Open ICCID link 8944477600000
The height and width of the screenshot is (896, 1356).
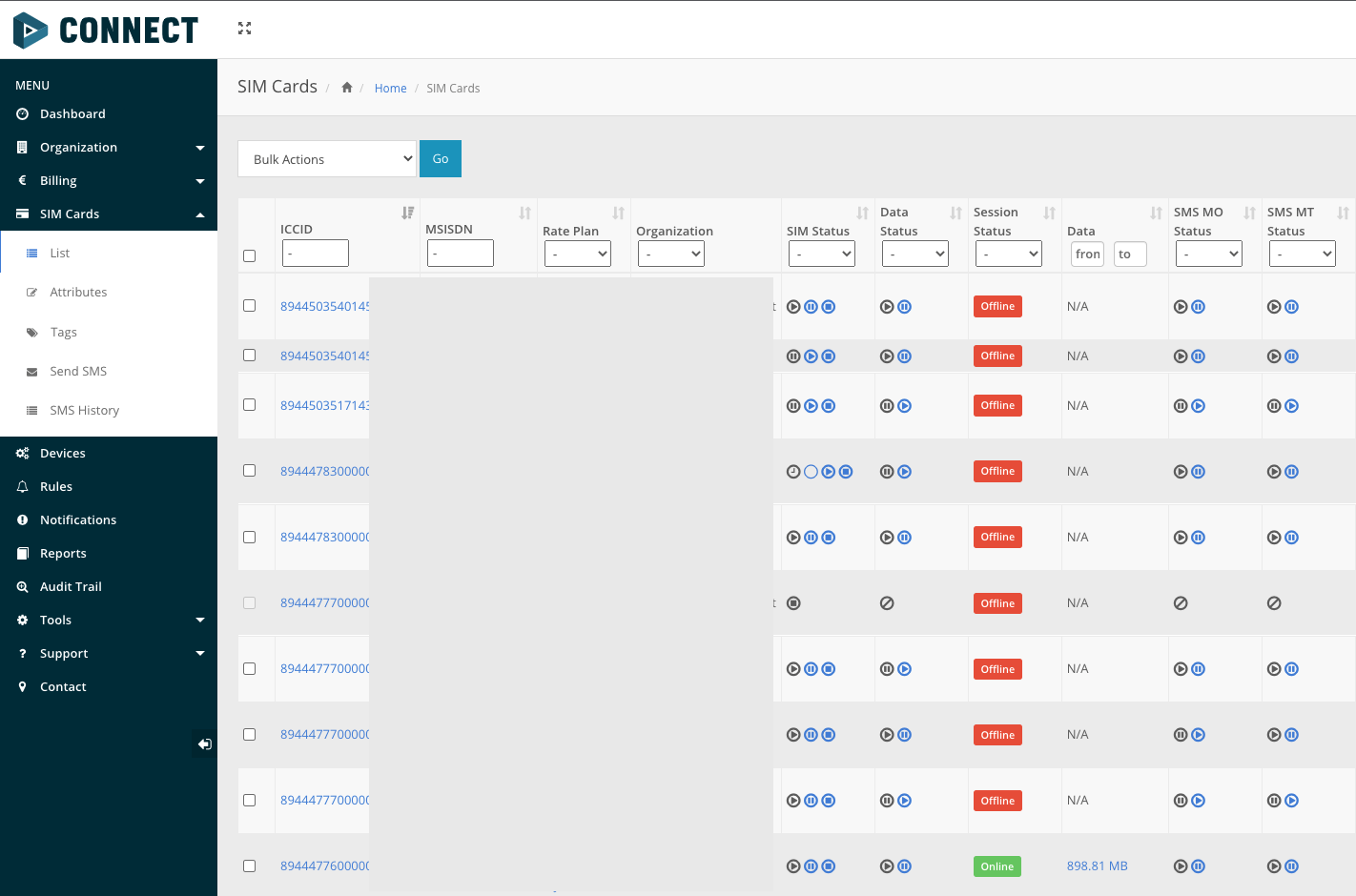point(324,865)
